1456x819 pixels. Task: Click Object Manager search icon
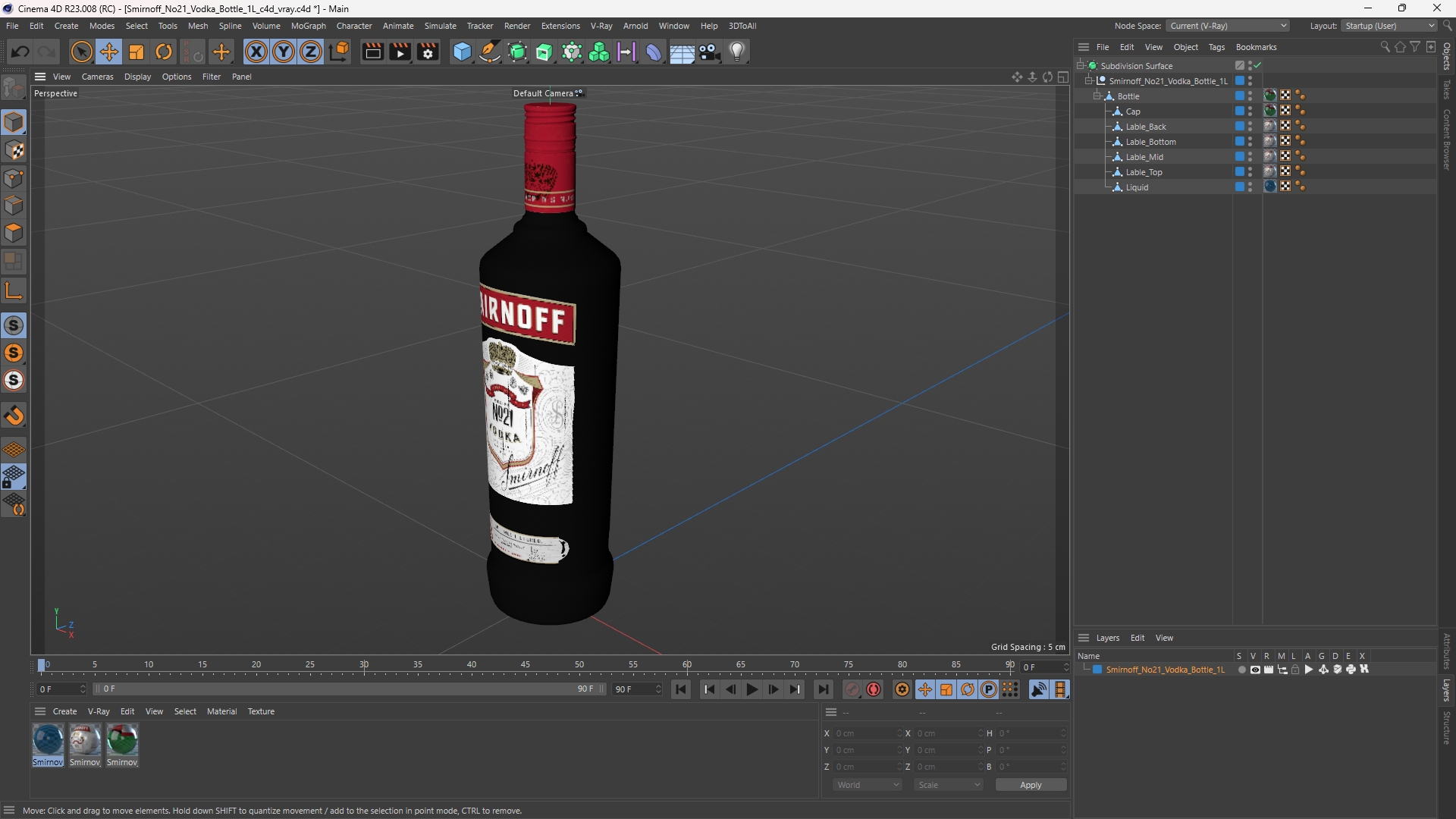click(x=1385, y=47)
